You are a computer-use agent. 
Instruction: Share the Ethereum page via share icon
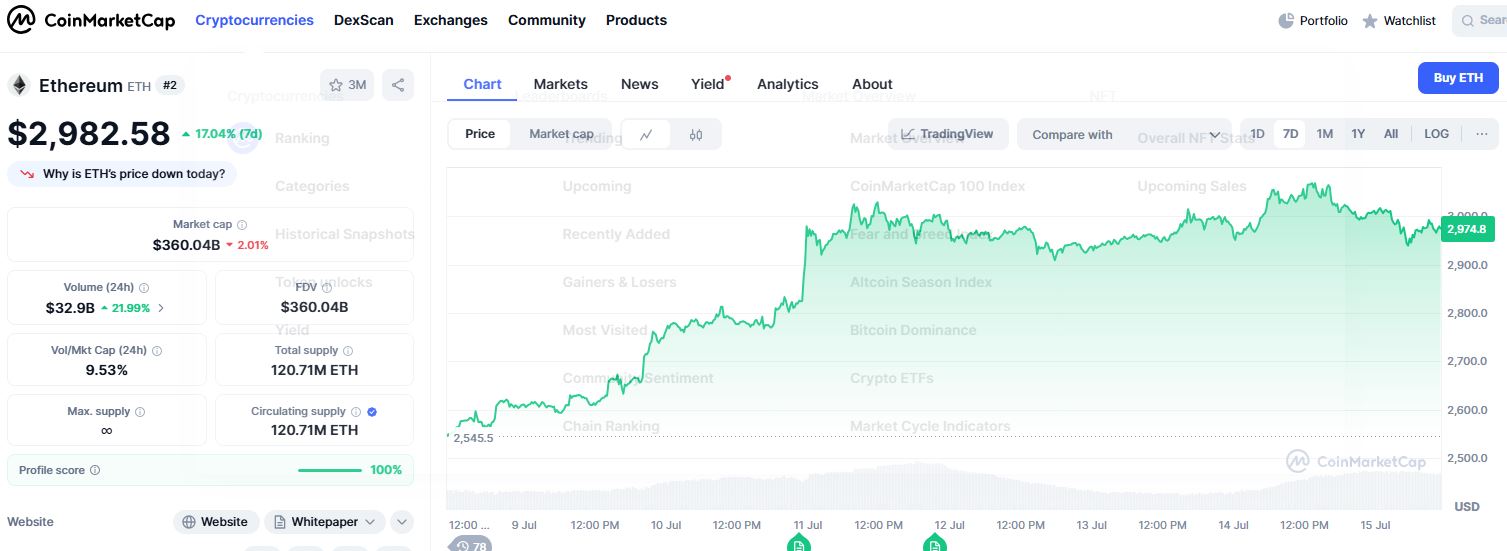(398, 85)
